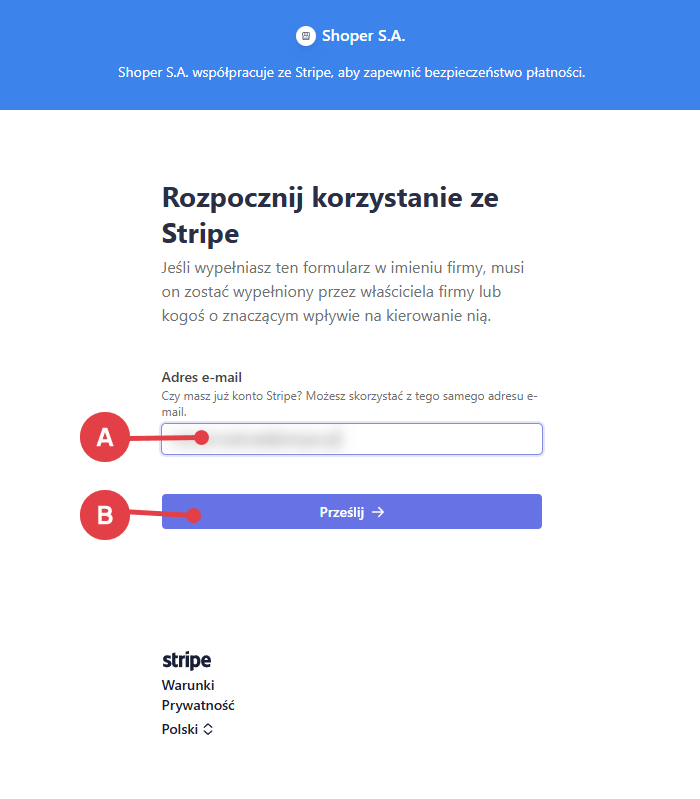
Task: Click the chevron icon beside Polski
Action: [208, 729]
